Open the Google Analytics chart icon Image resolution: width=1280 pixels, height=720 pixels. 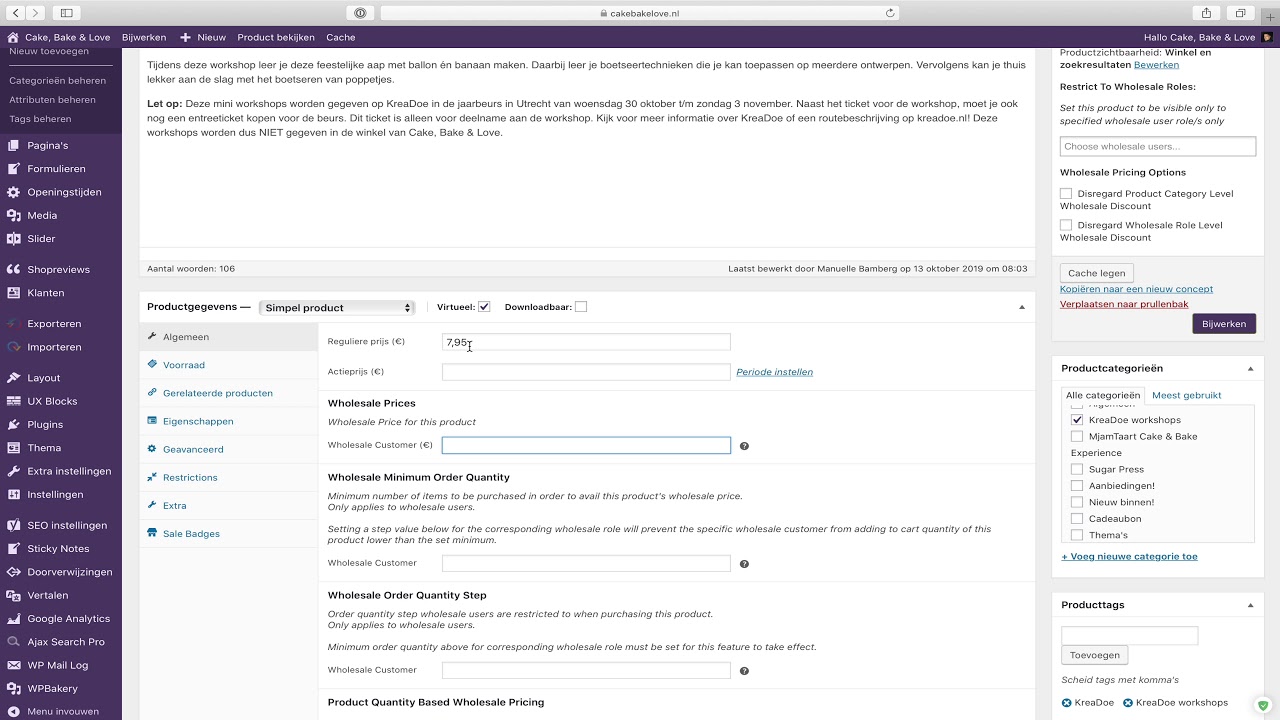click(x=13, y=618)
